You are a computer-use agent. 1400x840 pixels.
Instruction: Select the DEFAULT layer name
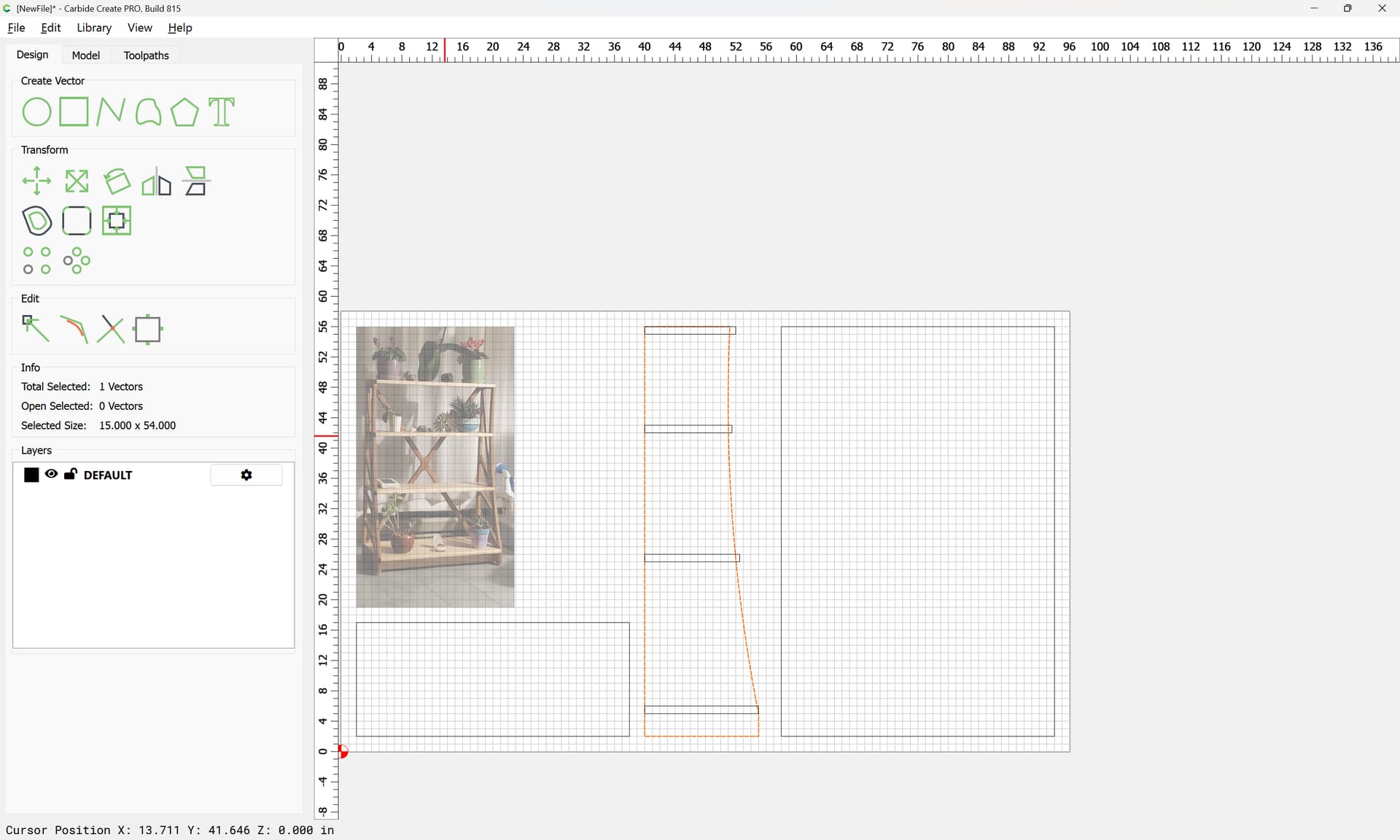coord(108,475)
